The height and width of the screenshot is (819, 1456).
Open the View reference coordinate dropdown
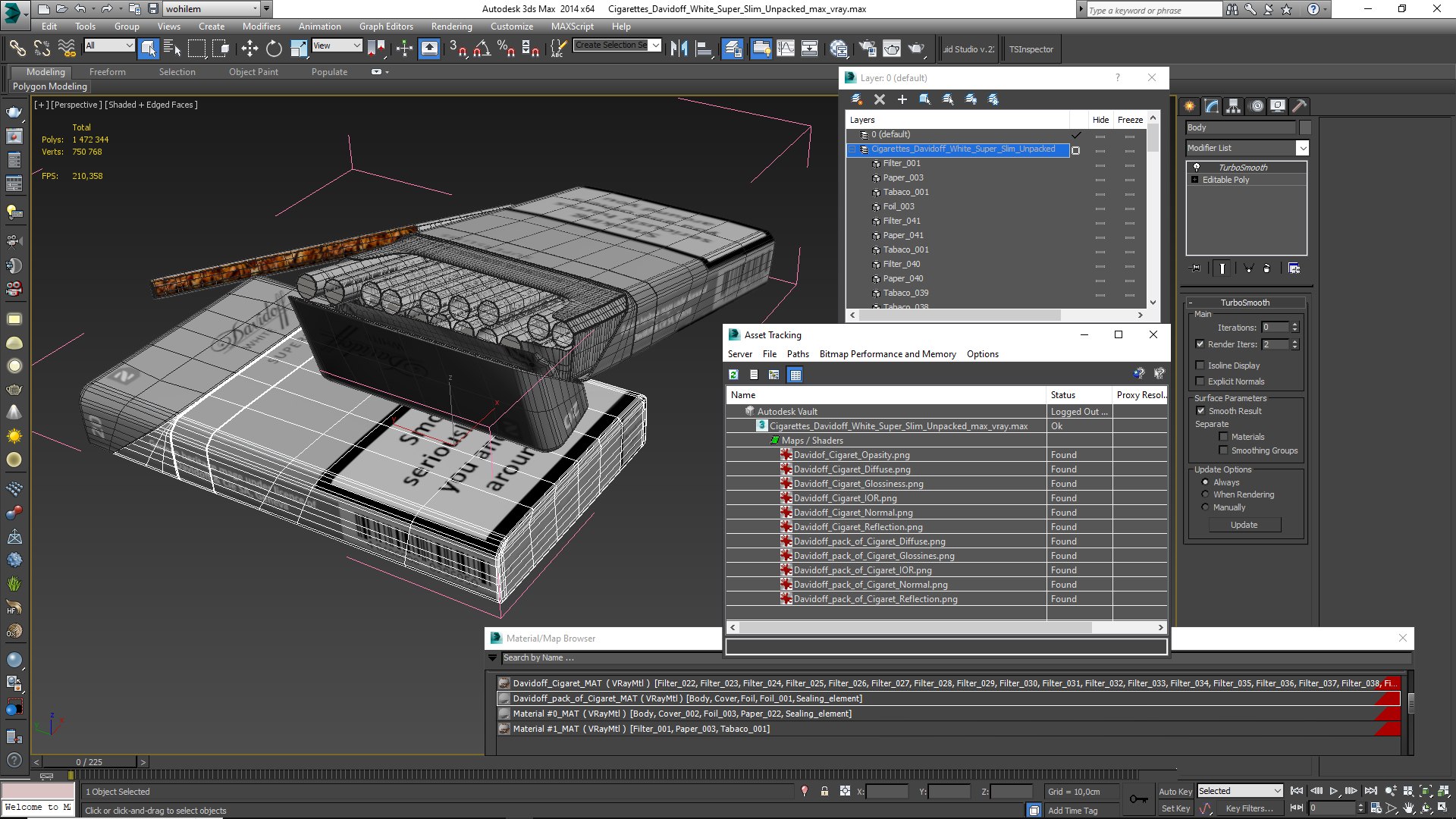click(337, 45)
